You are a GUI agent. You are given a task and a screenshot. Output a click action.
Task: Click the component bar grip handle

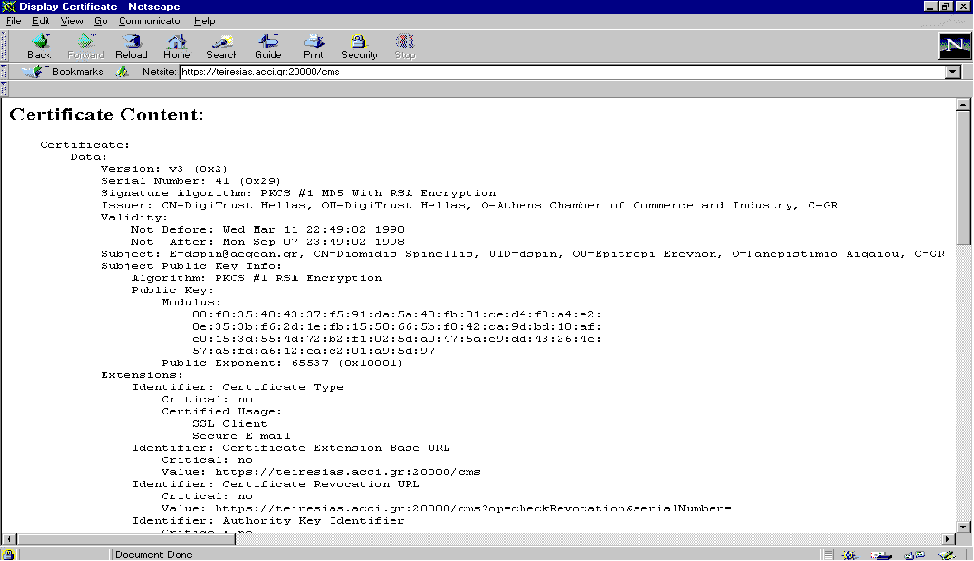point(828,554)
